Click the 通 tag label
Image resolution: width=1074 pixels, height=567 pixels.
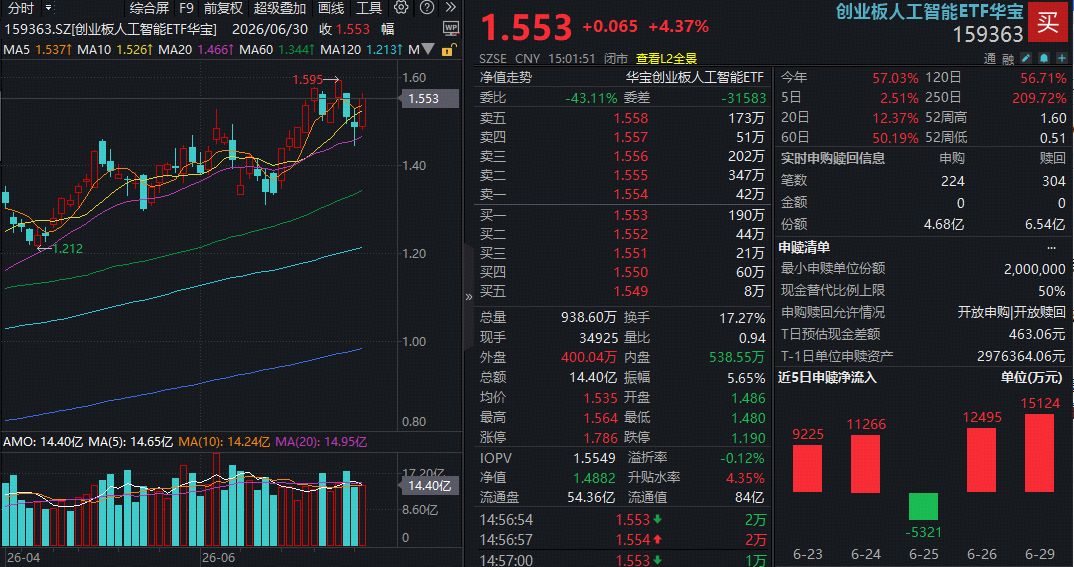pyautogui.click(x=990, y=60)
